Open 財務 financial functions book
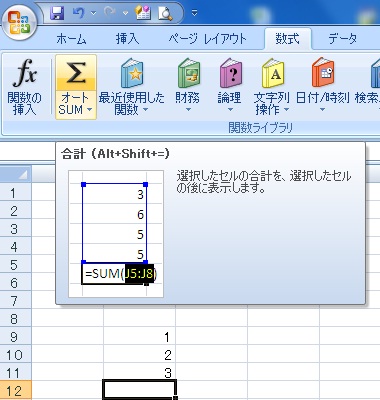The width and height of the screenshot is (380, 400). click(x=189, y=73)
